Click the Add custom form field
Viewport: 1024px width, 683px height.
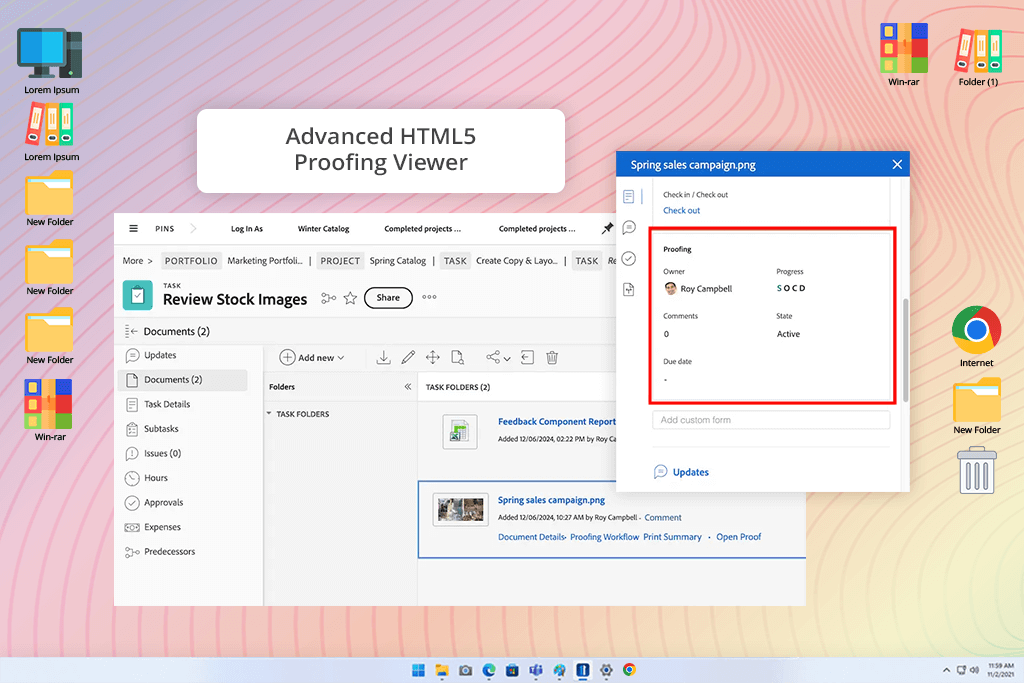[x=771, y=420]
